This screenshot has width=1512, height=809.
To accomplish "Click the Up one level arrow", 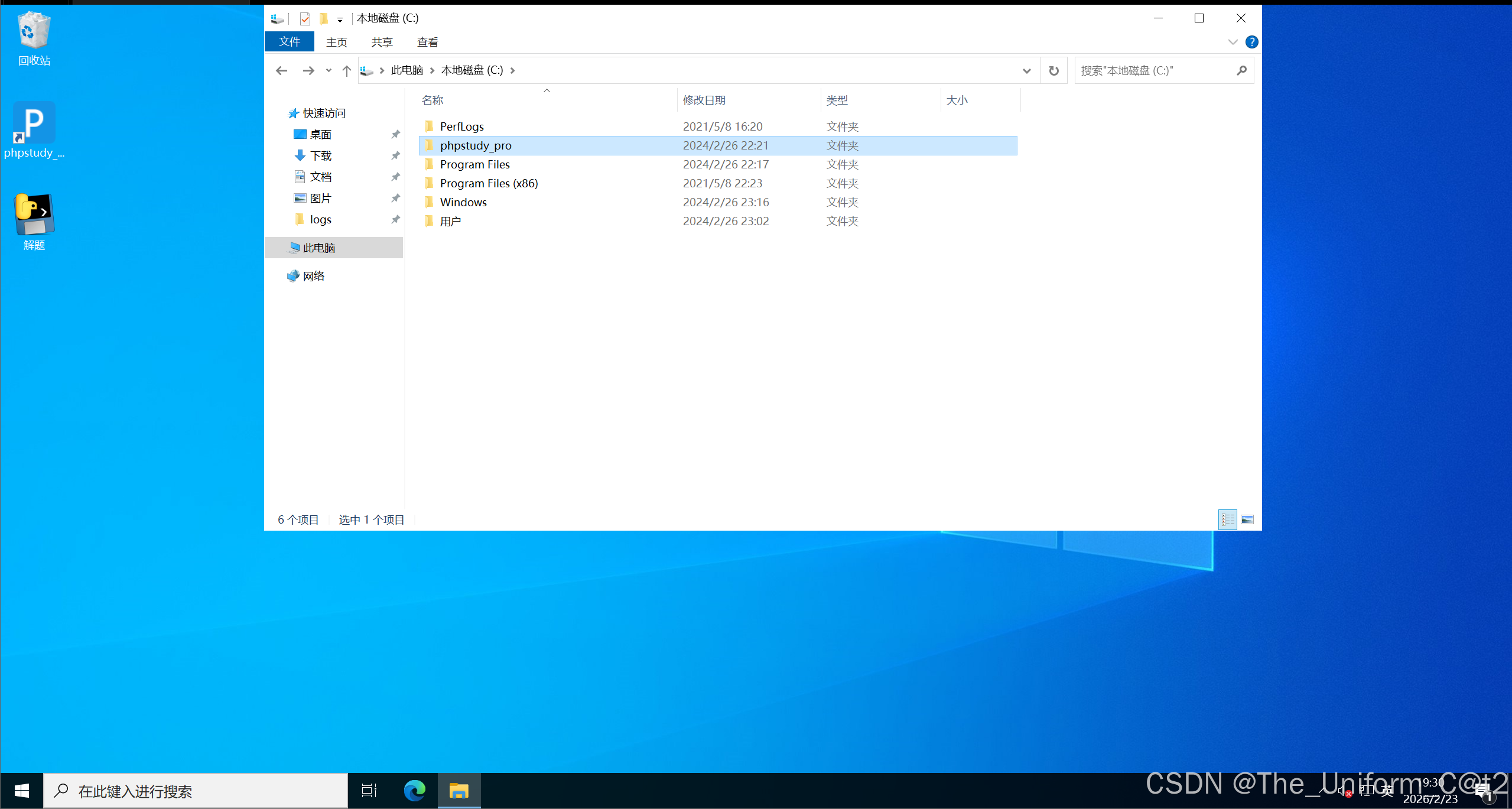I will pyautogui.click(x=347, y=71).
